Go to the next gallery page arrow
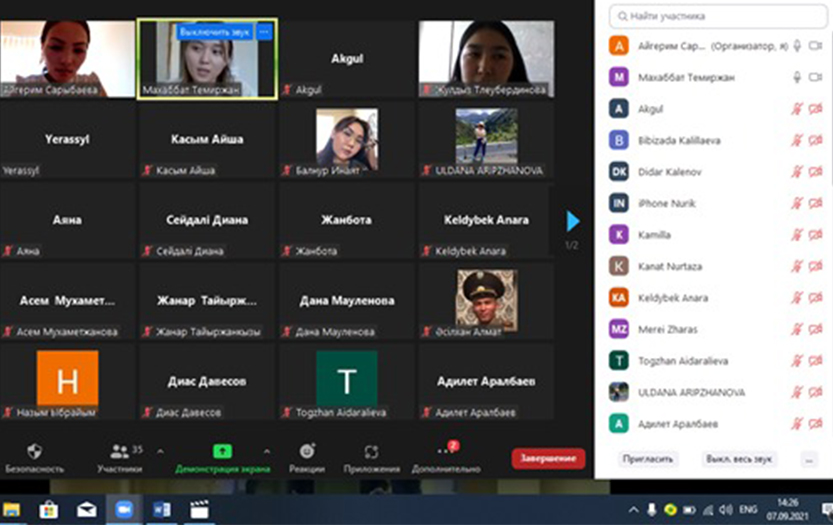The width and height of the screenshot is (833, 525). (572, 220)
